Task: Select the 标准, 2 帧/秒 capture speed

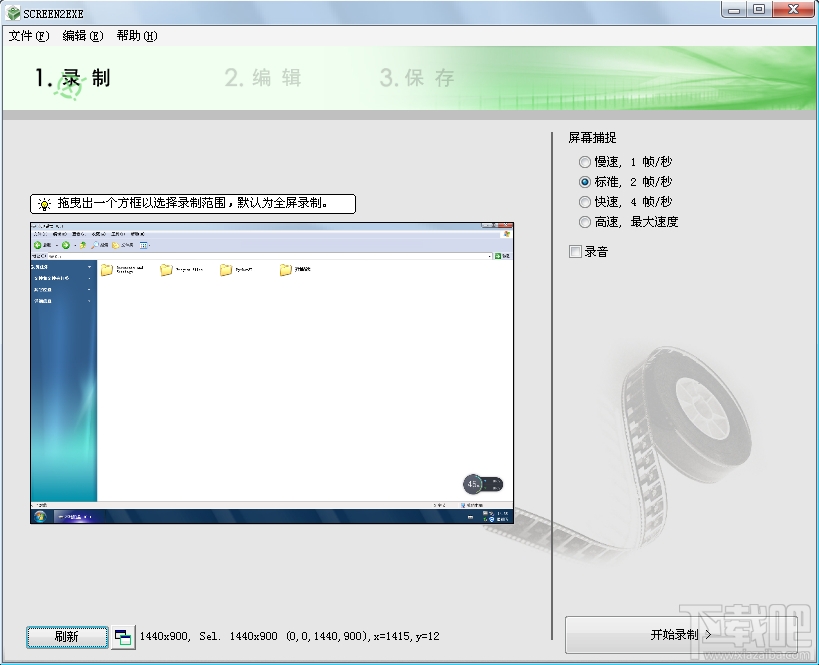Action: pos(584,181)
